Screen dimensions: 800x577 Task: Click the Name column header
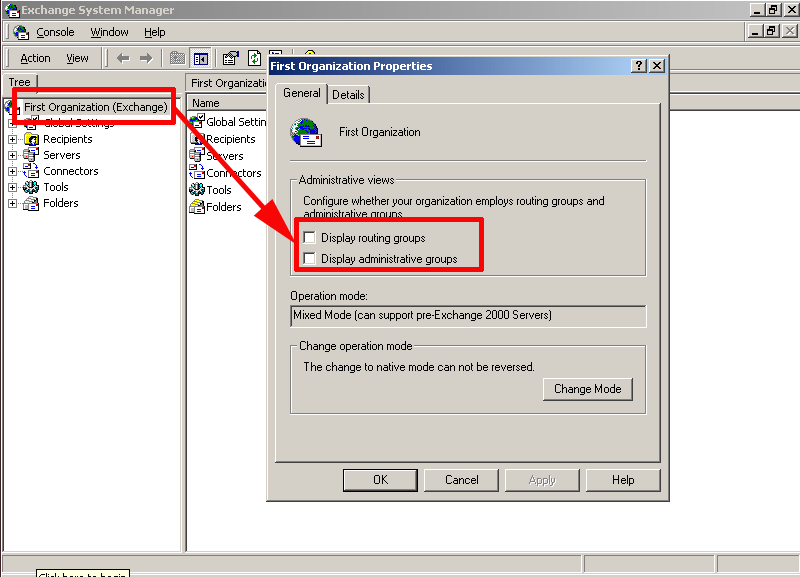(227, 103)
